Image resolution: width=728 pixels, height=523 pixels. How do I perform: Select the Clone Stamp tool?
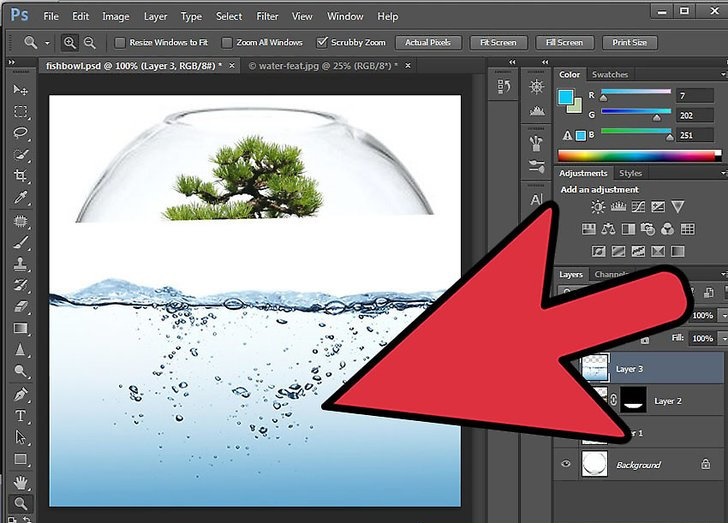[x=20, y=264]
